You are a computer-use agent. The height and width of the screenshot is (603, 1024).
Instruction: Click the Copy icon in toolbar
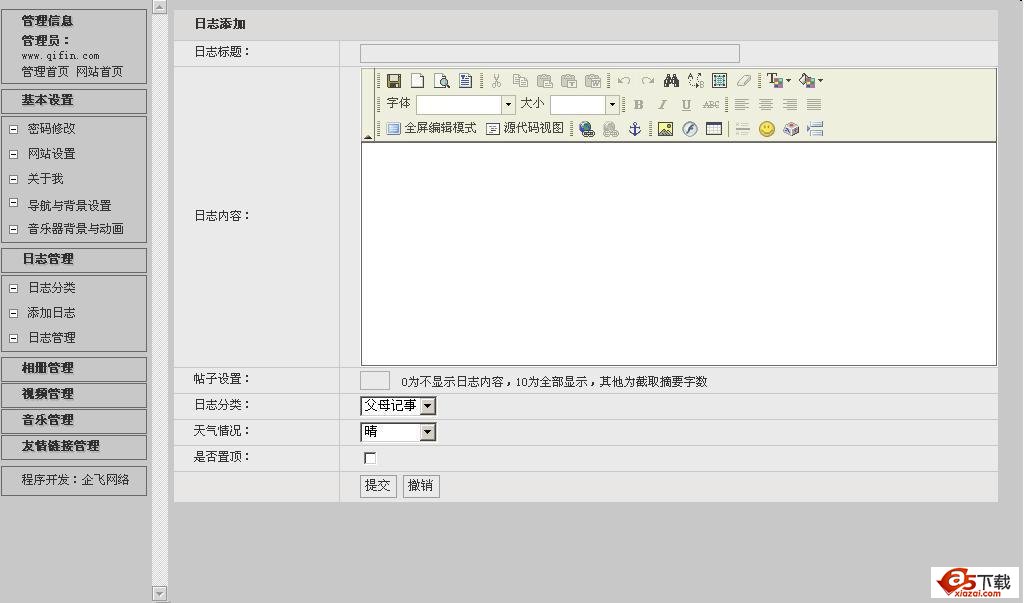click(520, 80)
